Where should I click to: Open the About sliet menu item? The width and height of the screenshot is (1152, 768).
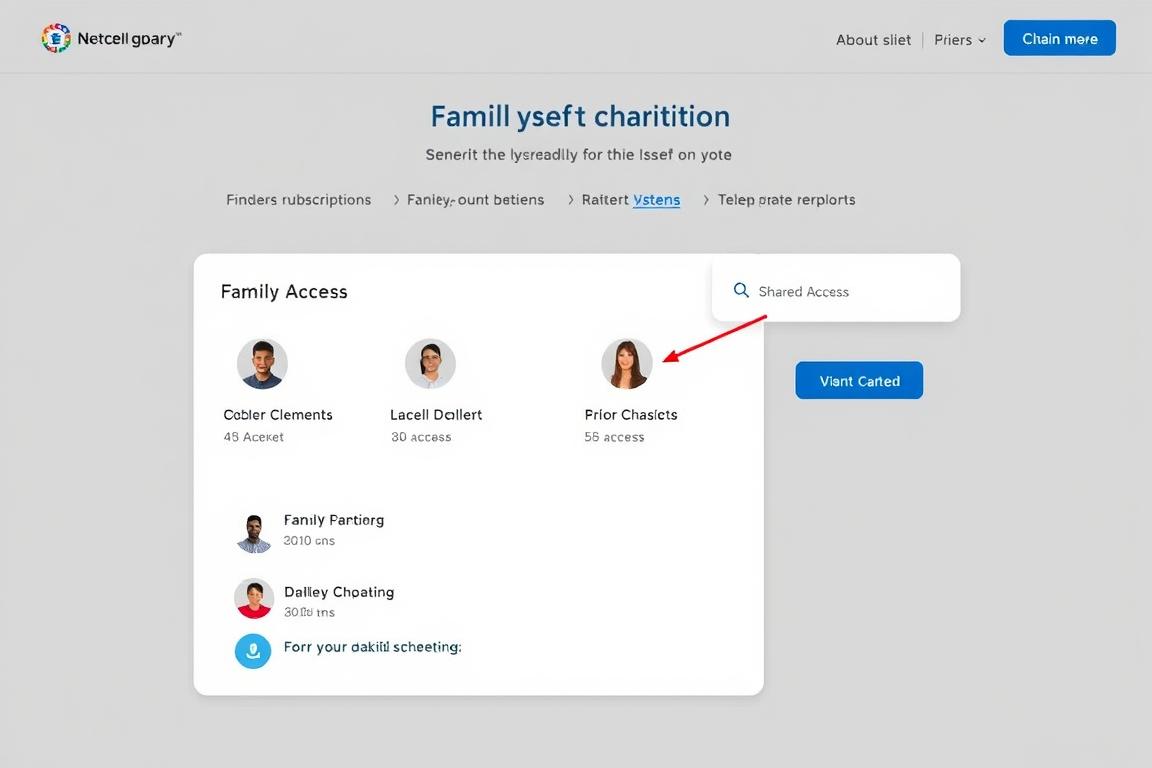click(x=873, y=40)
